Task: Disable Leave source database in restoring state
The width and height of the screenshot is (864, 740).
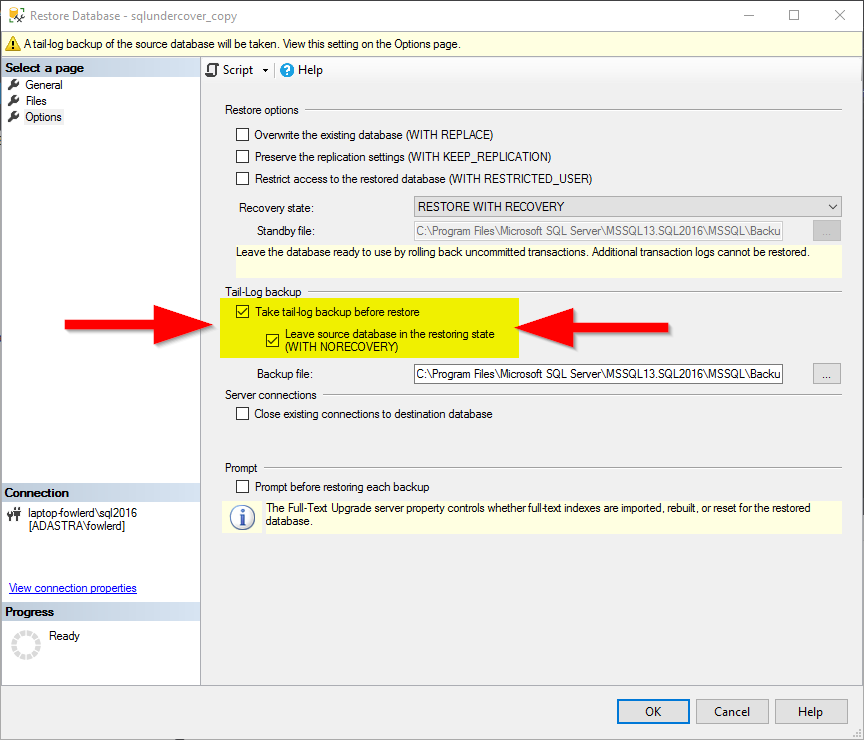Action: point(272,340)
